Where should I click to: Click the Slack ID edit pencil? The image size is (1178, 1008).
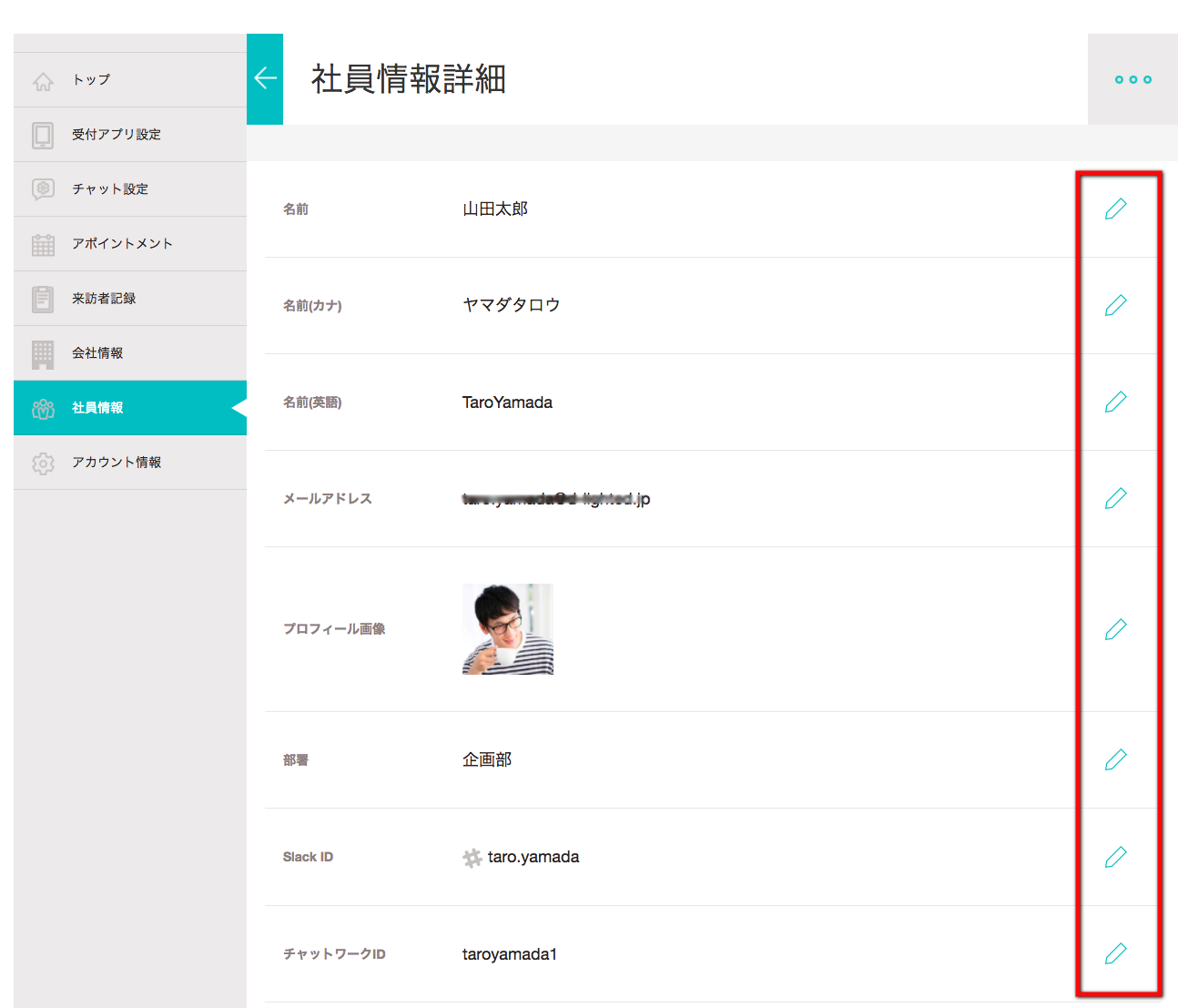[x=1115, y=857]
